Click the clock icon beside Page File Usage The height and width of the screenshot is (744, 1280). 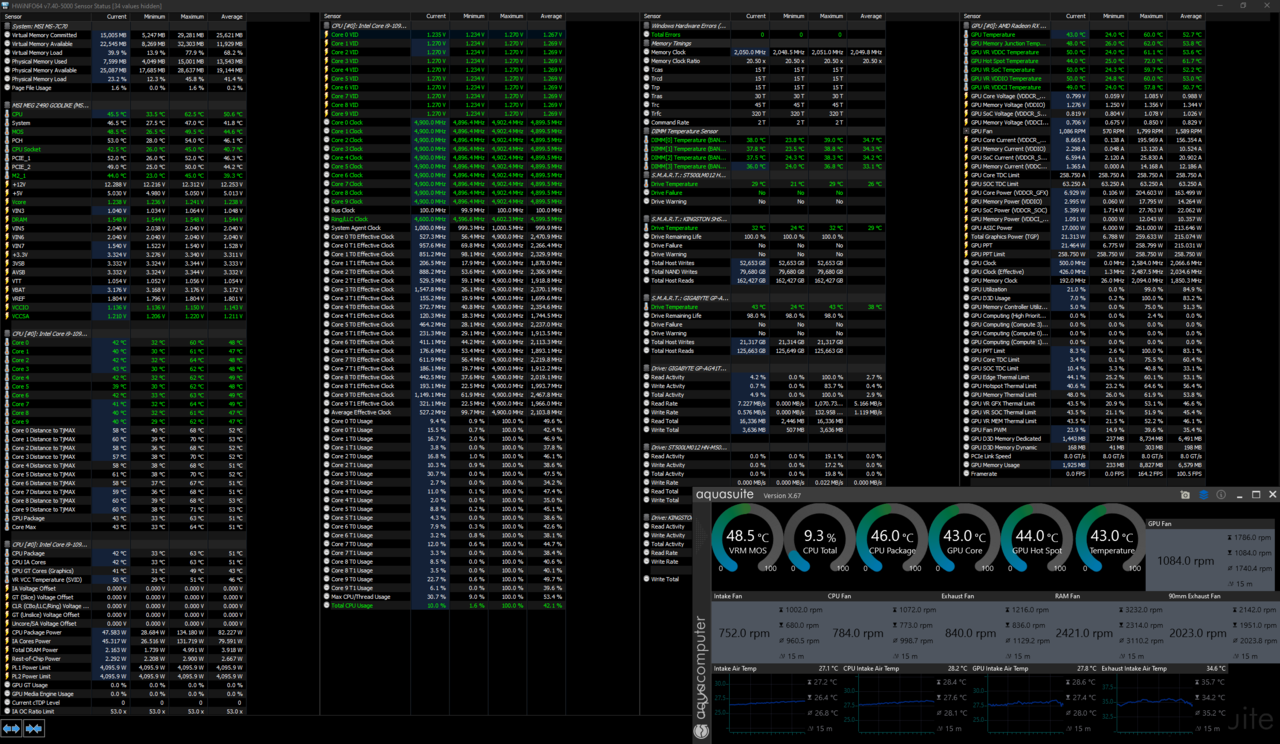tap(7, 88)
